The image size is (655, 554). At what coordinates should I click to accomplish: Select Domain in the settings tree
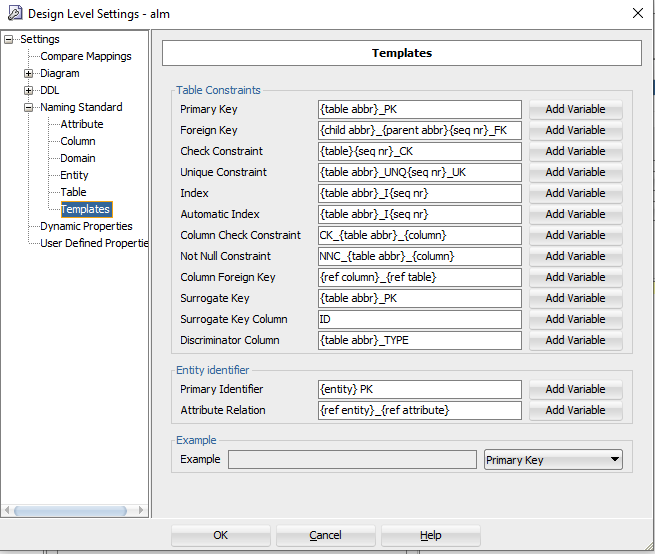tap(78, 159)
